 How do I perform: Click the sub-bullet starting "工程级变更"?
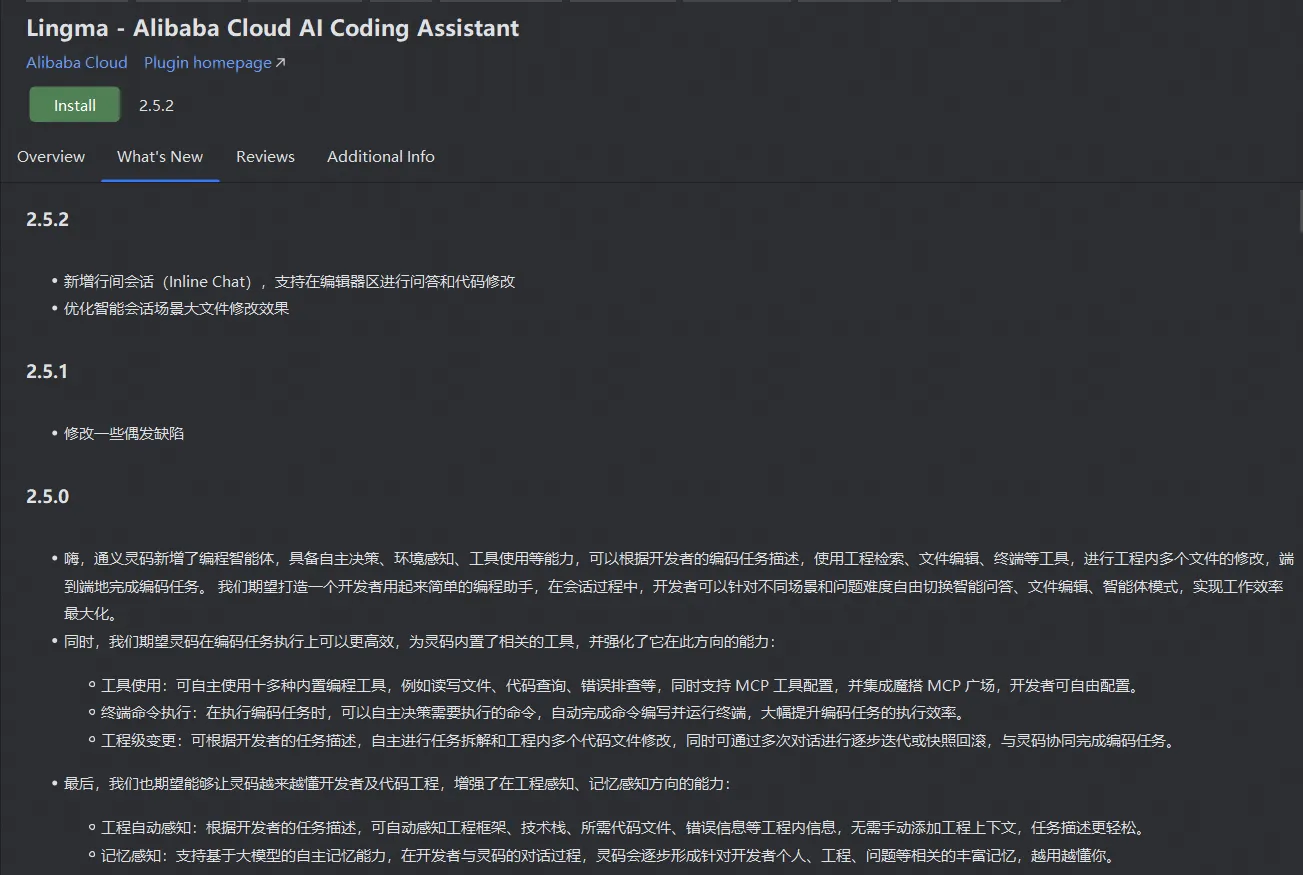(638, 741)
